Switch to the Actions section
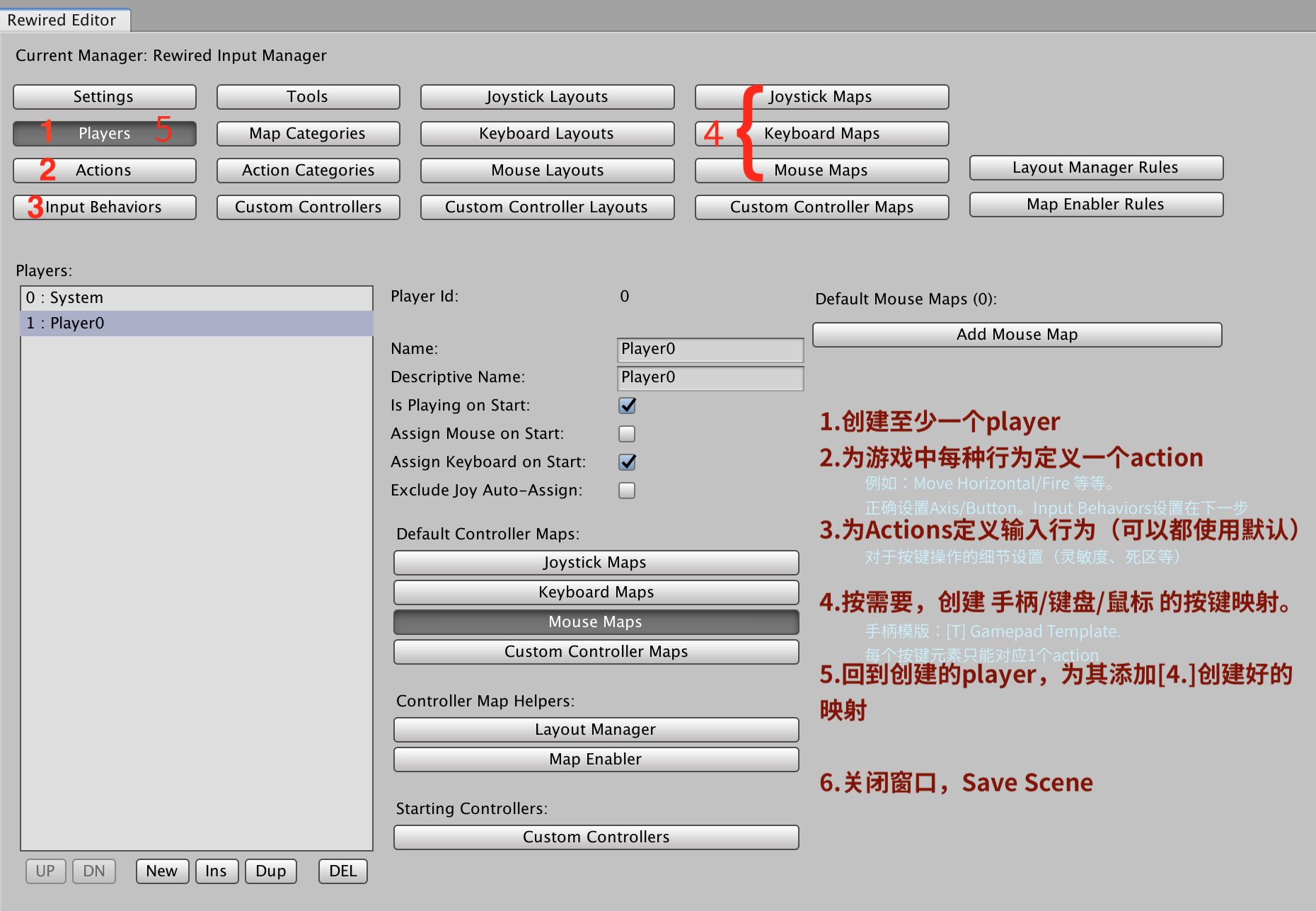Image resolution: width=1316 pixels, height=911 pixels. click(x=103, y=170)
